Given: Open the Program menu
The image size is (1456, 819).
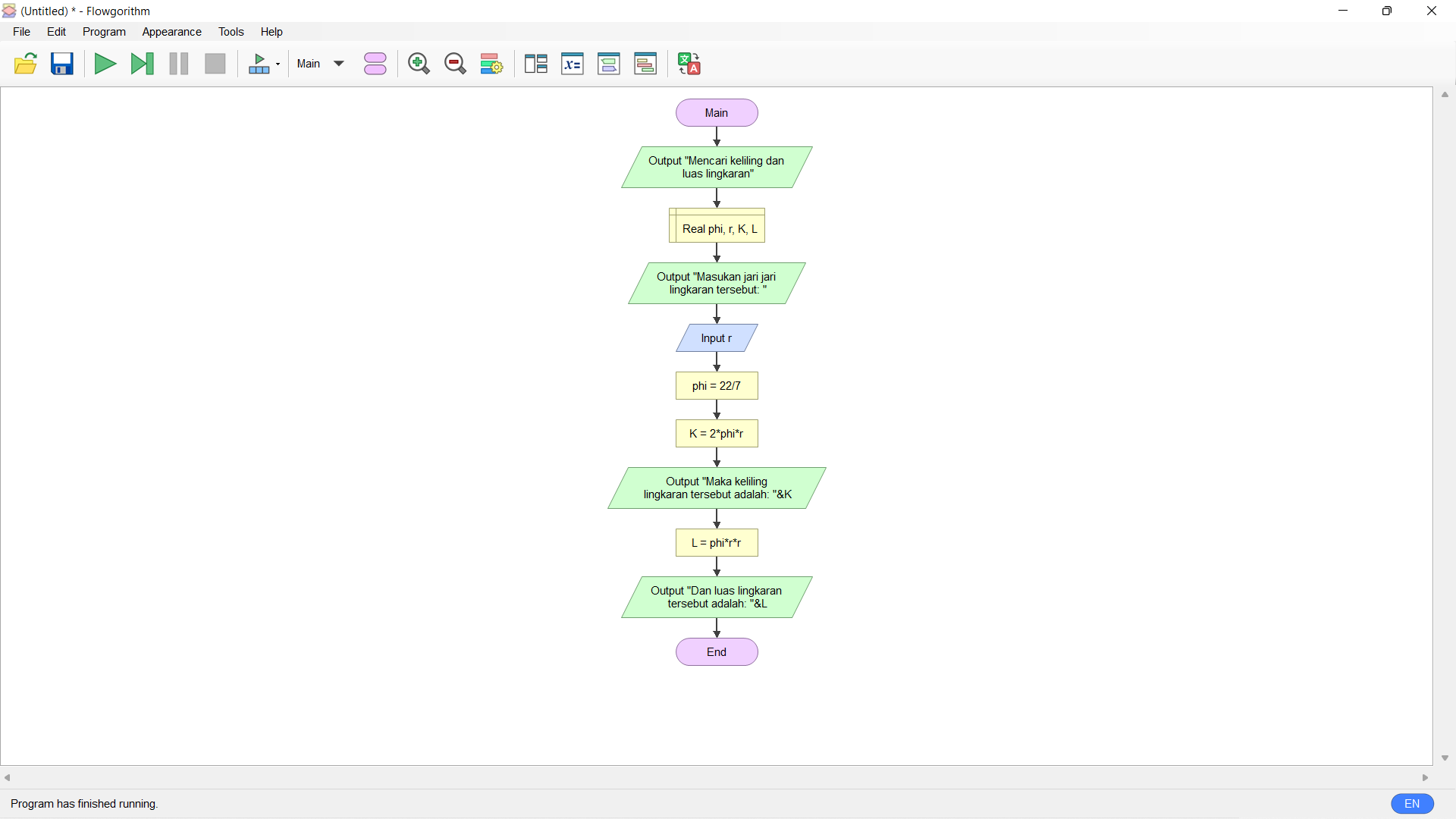Looking at the screenshot, I should (x=104, y=32).
